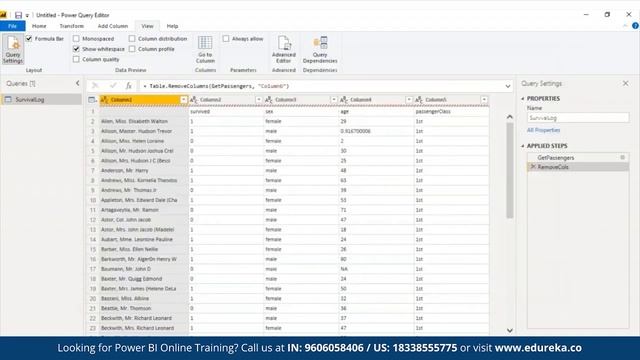Confirm formula with the checkmark icon

pos(113,86)
